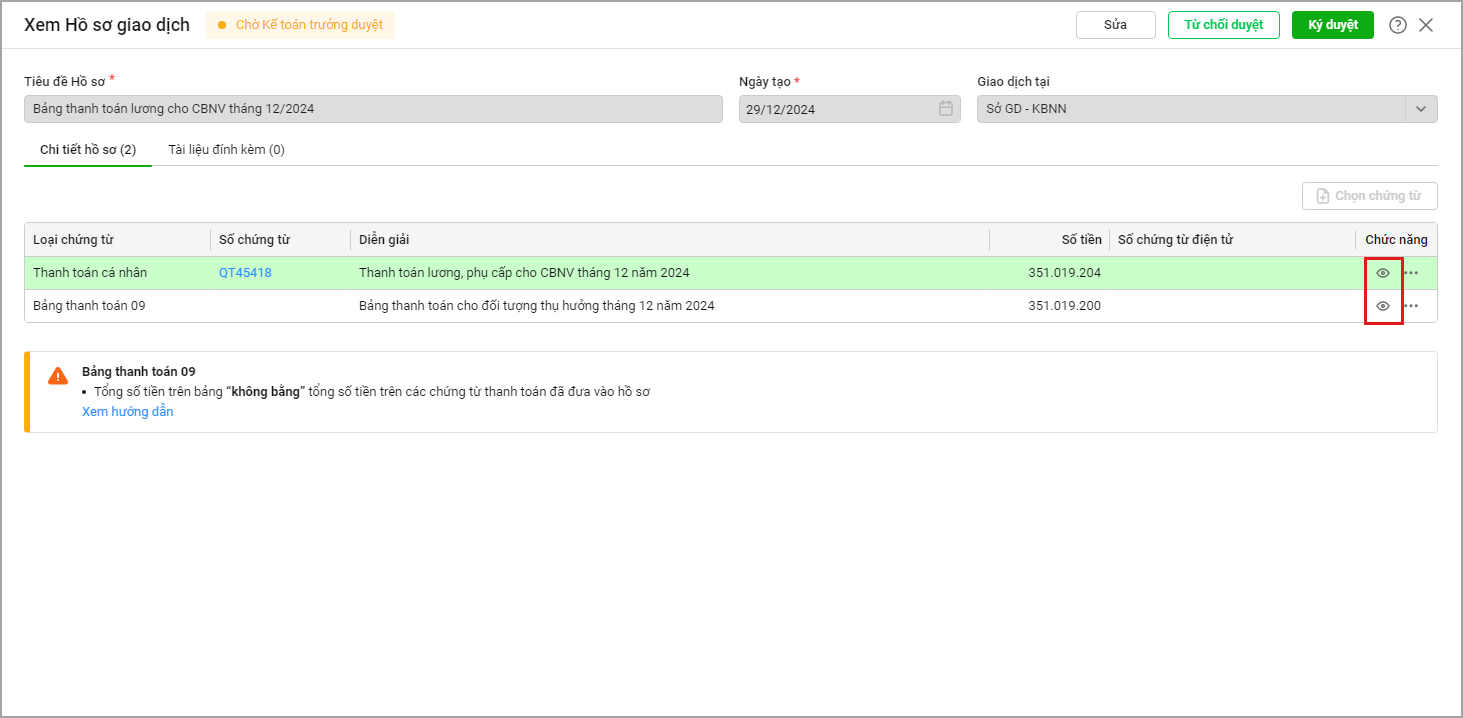The width and height of the screenshot is (1463, 718).
Task: Click the help question mark icon
Action: pos(1397,25)
